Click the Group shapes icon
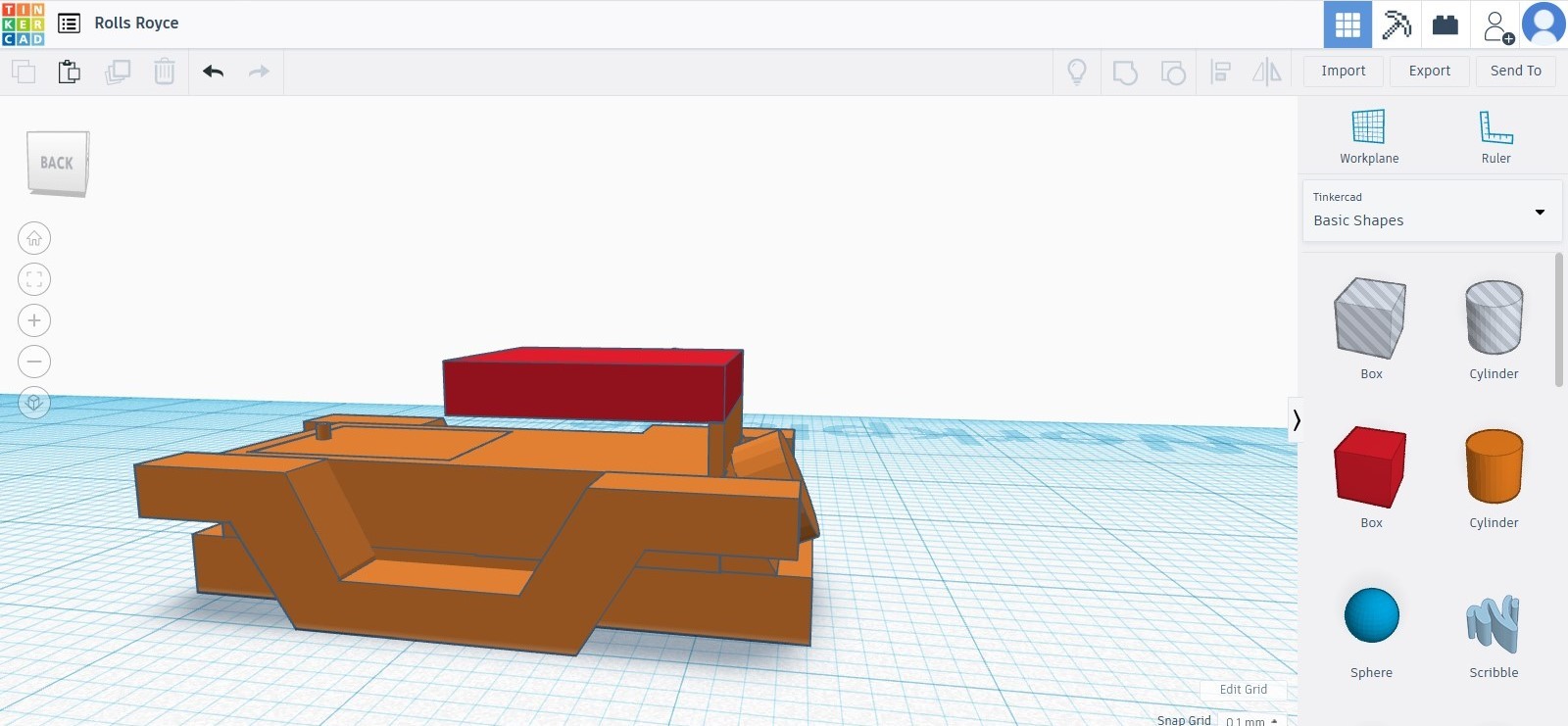 point(1125,72)
